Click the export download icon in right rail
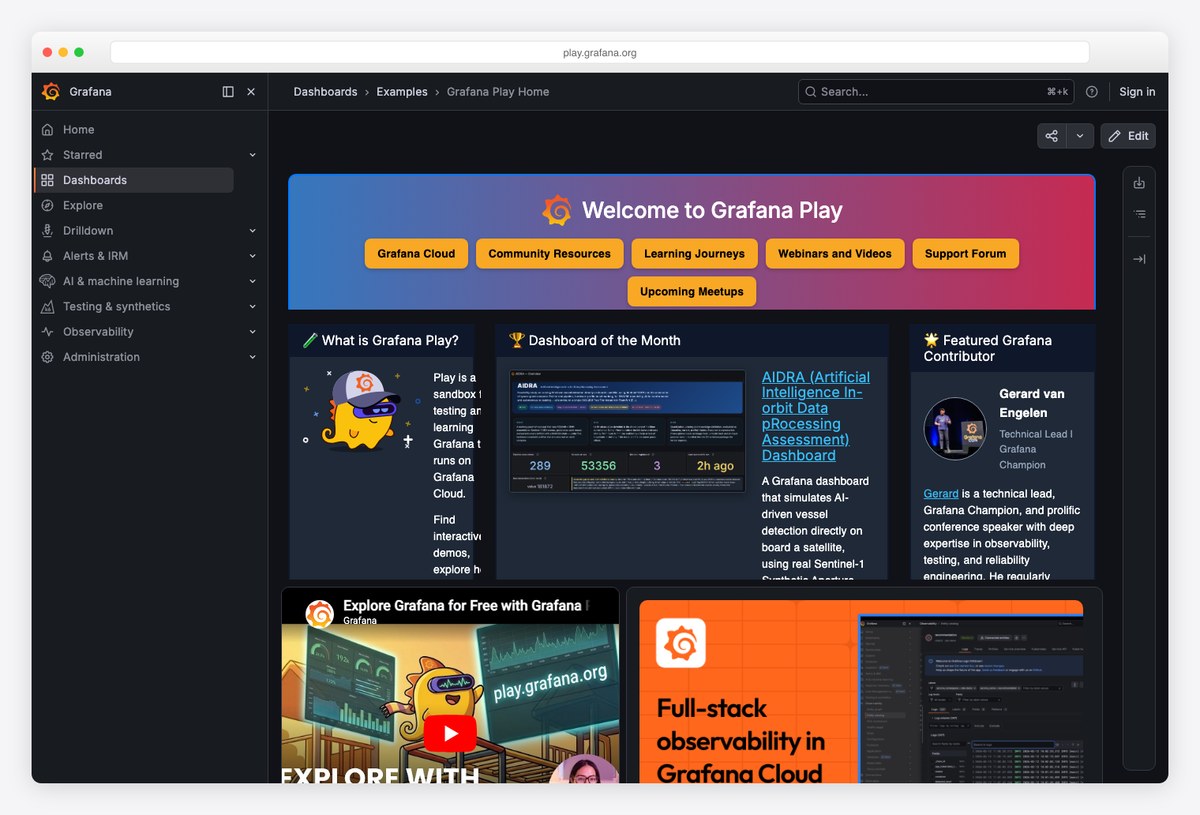Screen dimensions: 1200x815 [x=1139, y=184]
